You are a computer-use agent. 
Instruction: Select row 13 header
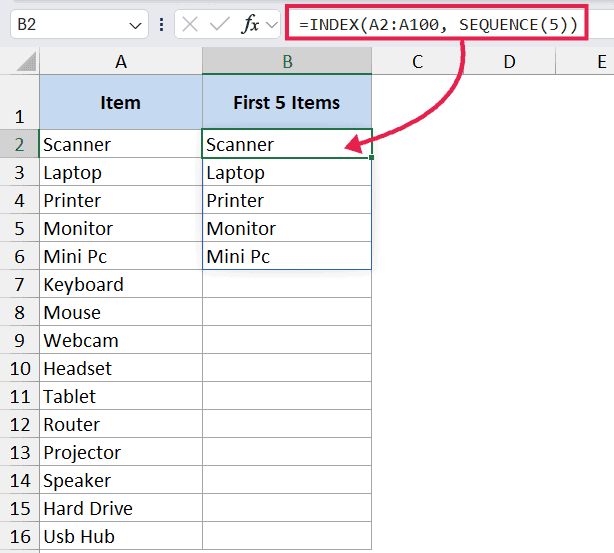click(x=20, y=452)
